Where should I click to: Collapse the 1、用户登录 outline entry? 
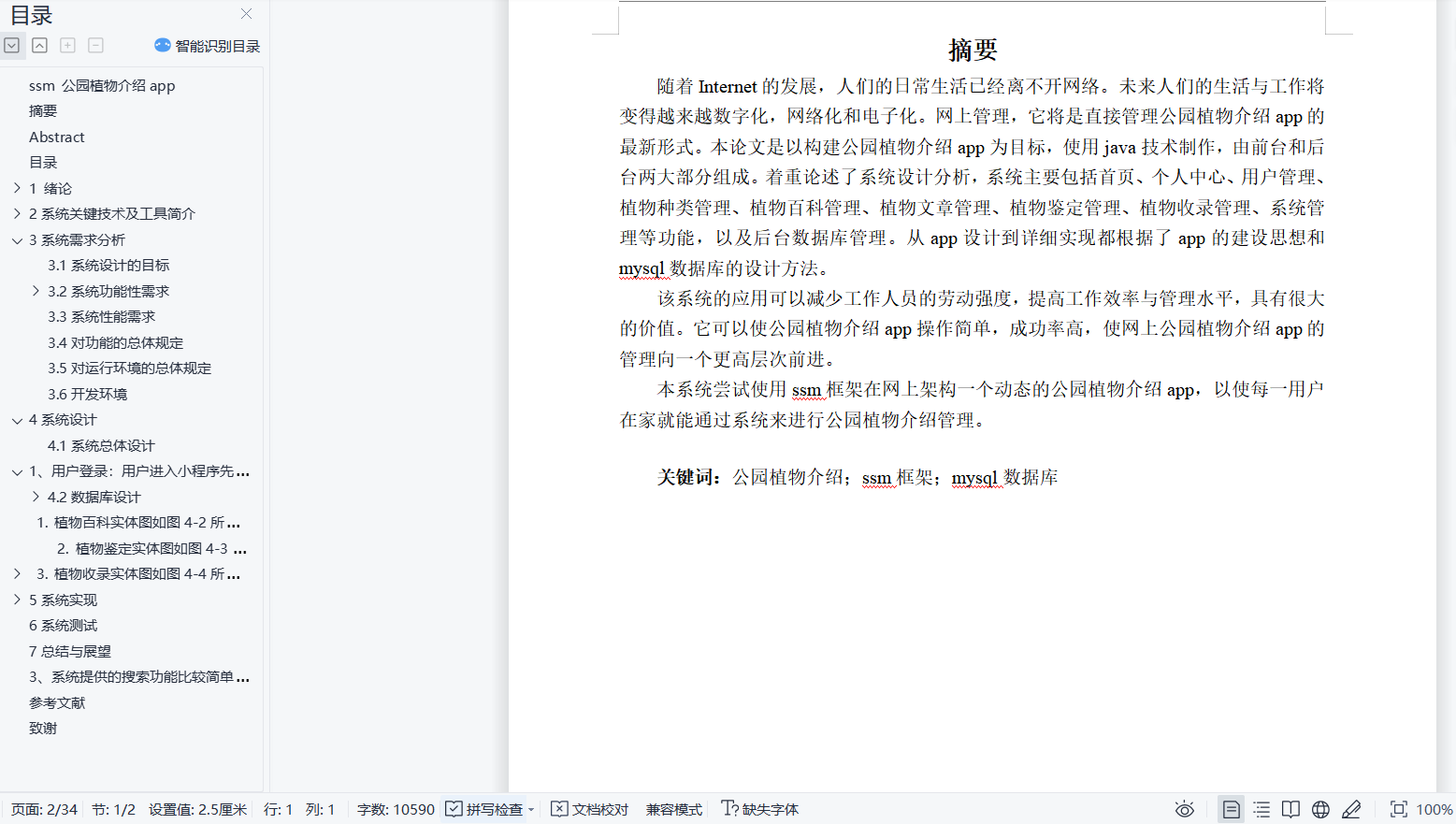(17, 471)
